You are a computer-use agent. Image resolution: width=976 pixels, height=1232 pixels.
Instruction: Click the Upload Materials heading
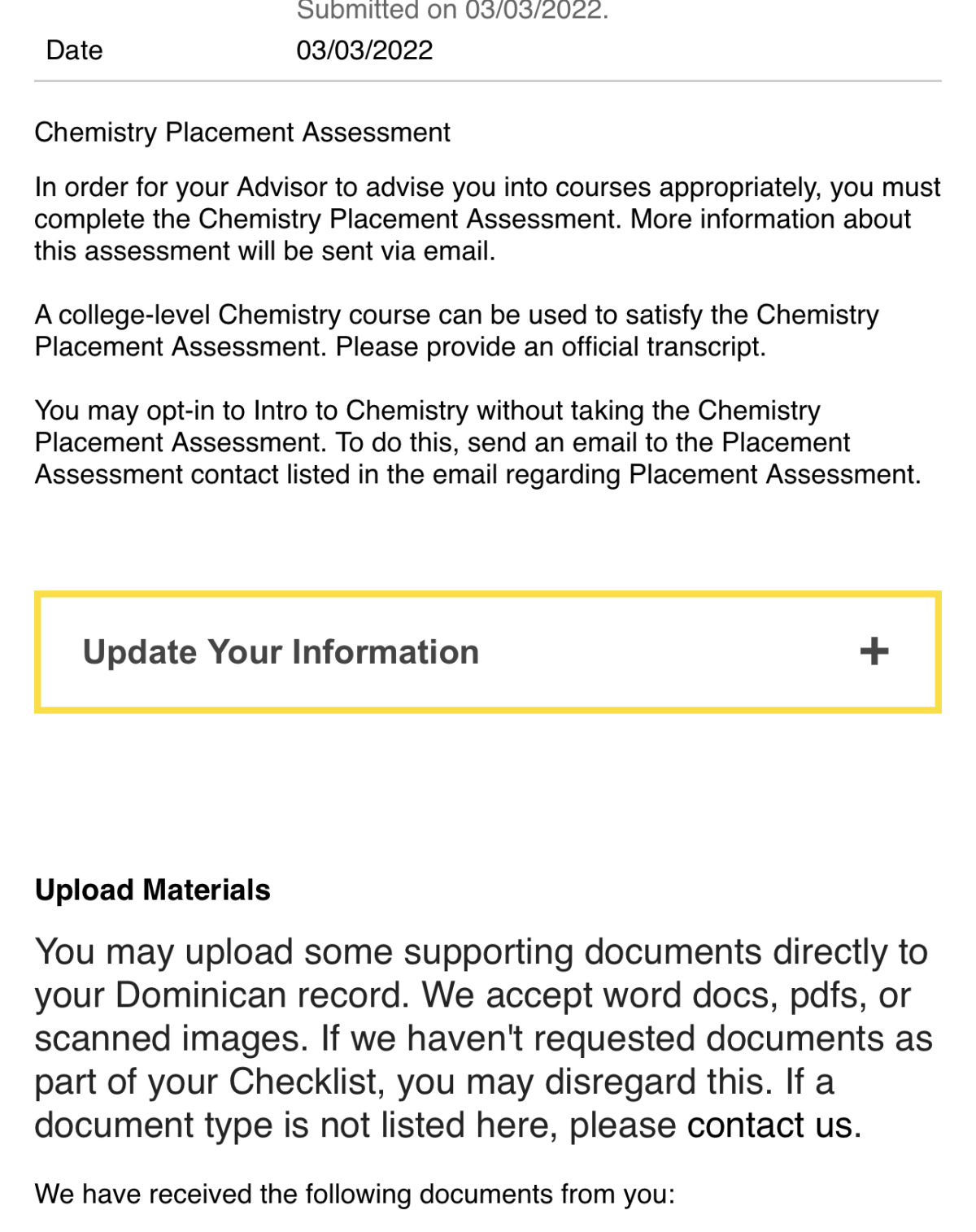click(153, 890)
